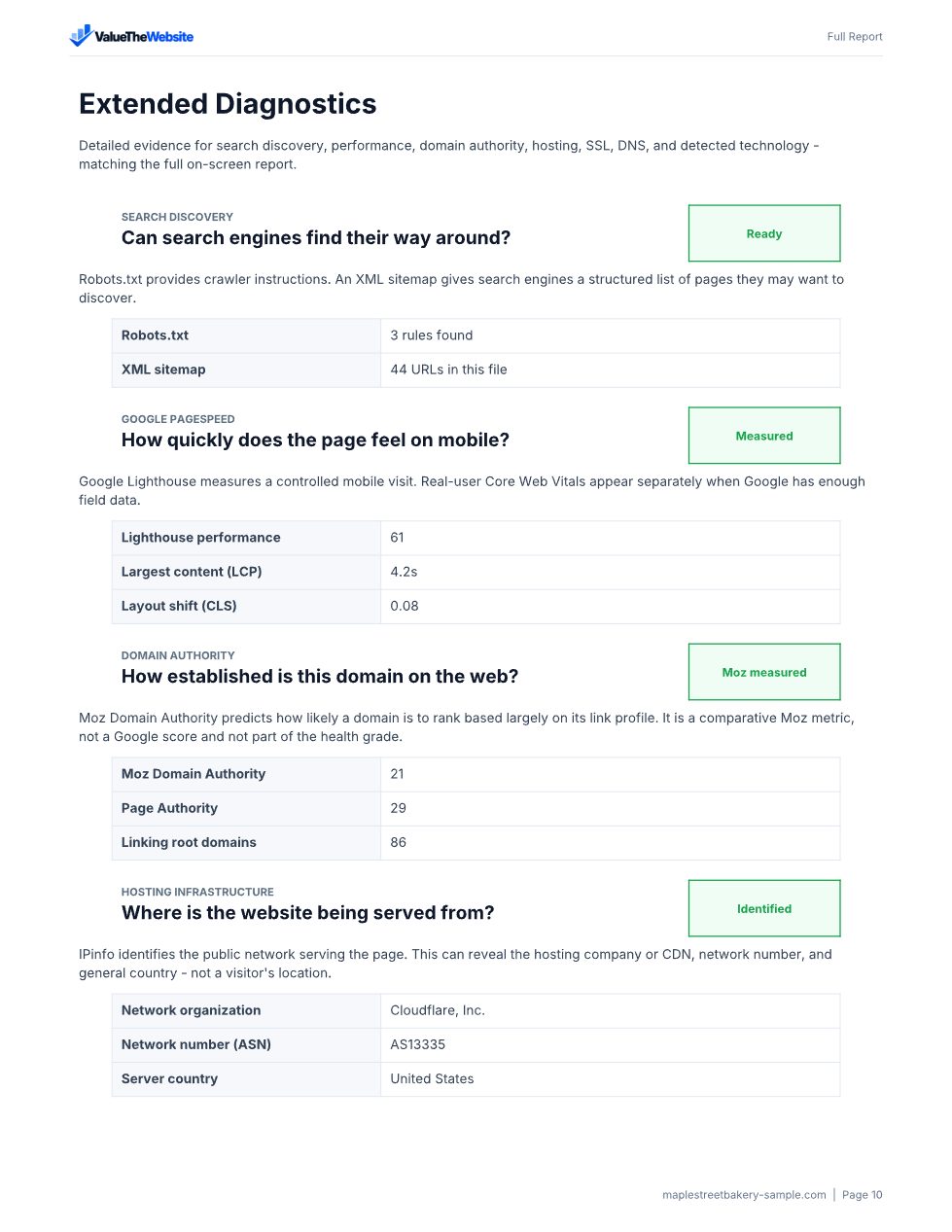Click the Moz measured badge
Screen dimensions: 952x1232
(x=764, y=672)
